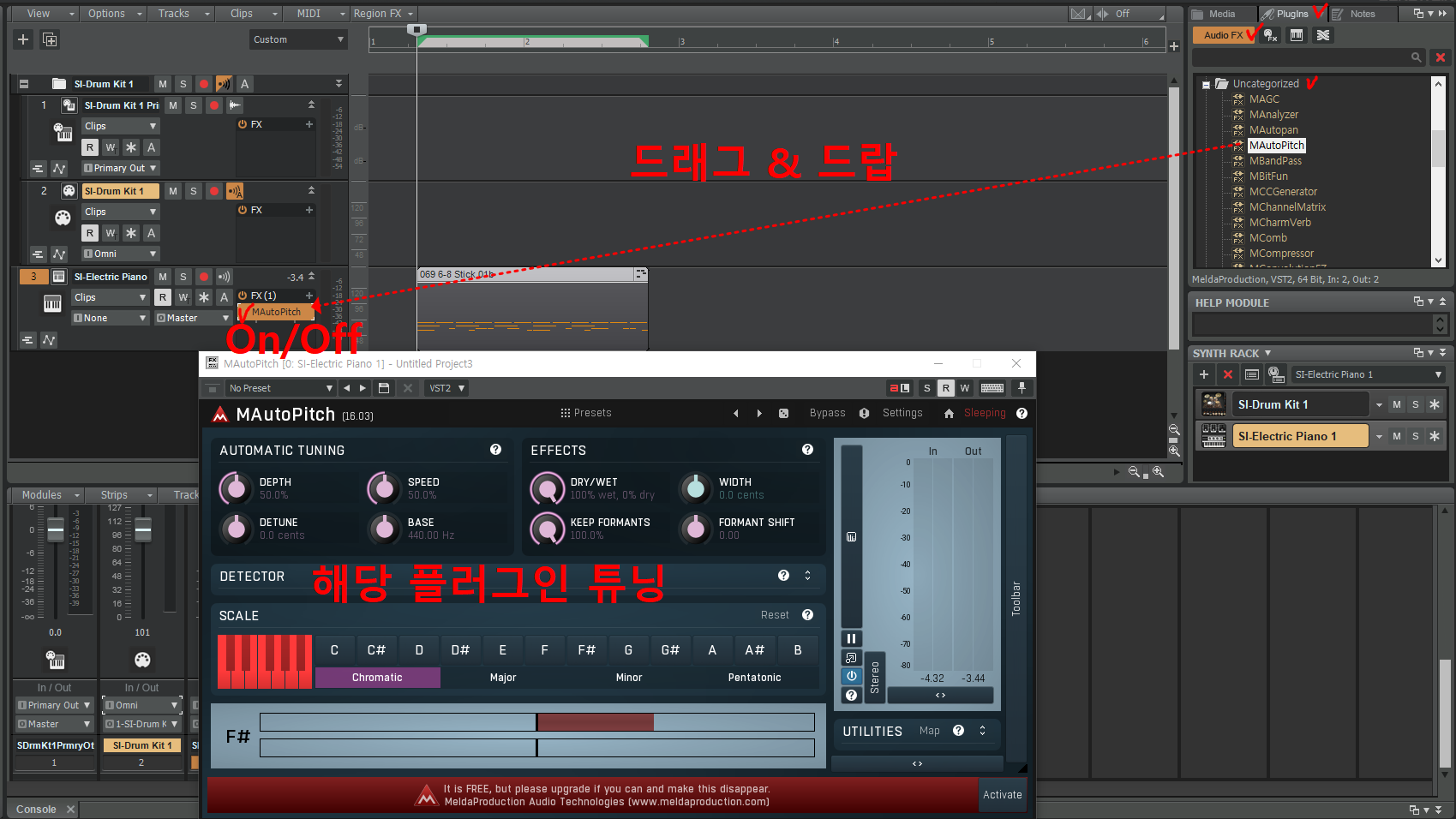The height and width of the screenshot is (819, 1456).
Task: Open the SI-Drum Kit 1 folder icon
Action: pyautogui.click(x=59, y=84)
